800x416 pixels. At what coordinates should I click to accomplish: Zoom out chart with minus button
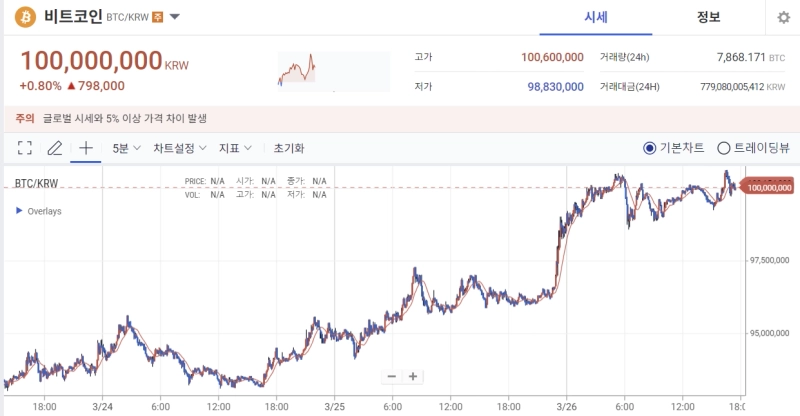coord(391,377)
